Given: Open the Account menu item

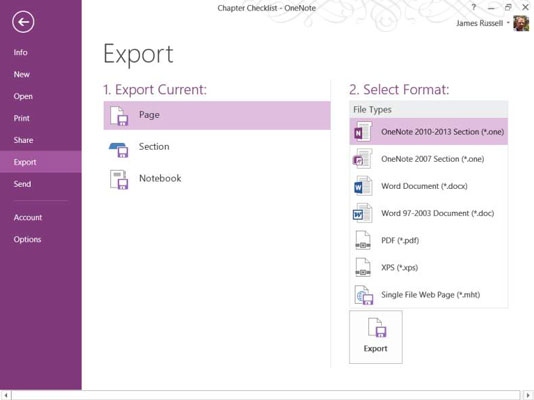Looking at the screenshot, I should [x=28, y=218].
